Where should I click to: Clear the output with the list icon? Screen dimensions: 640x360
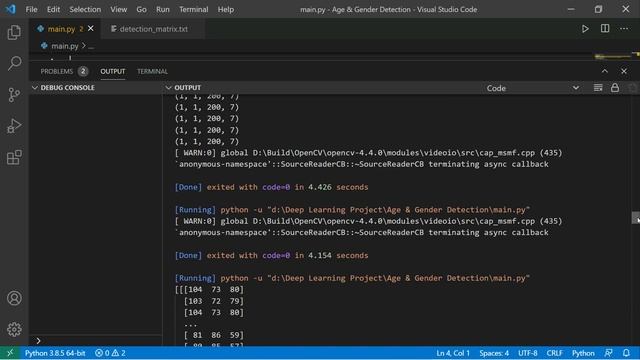tap(598, 88)
